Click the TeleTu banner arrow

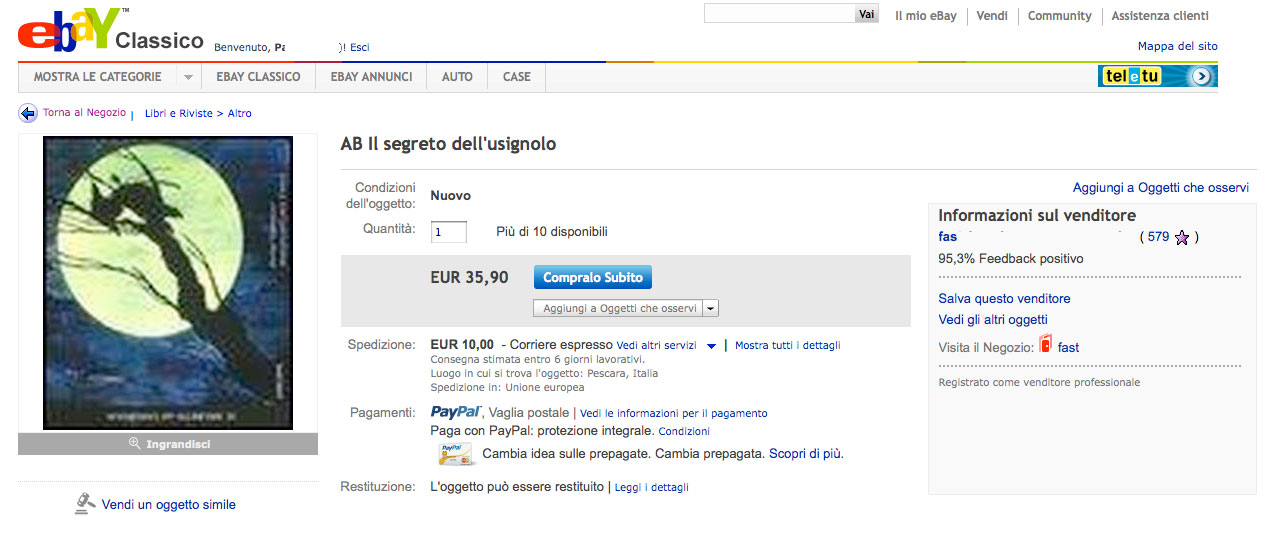(x=1201, y=76)
